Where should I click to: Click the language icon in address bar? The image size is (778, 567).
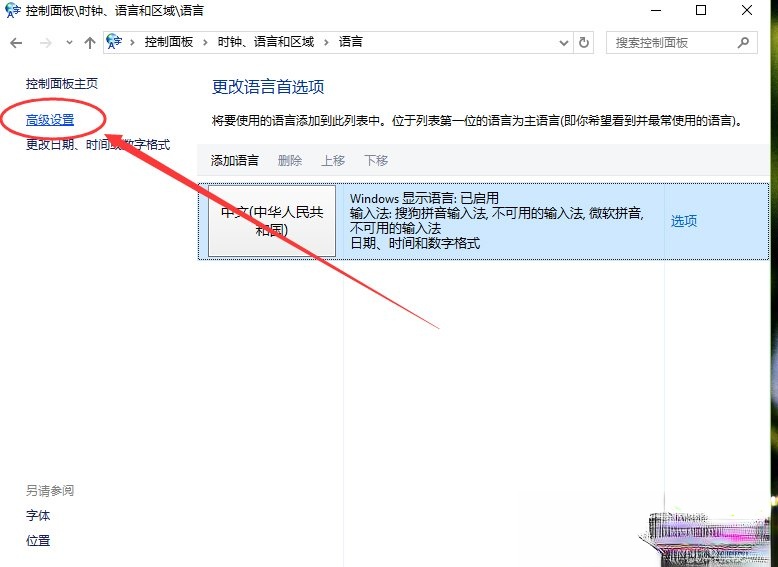114,42
